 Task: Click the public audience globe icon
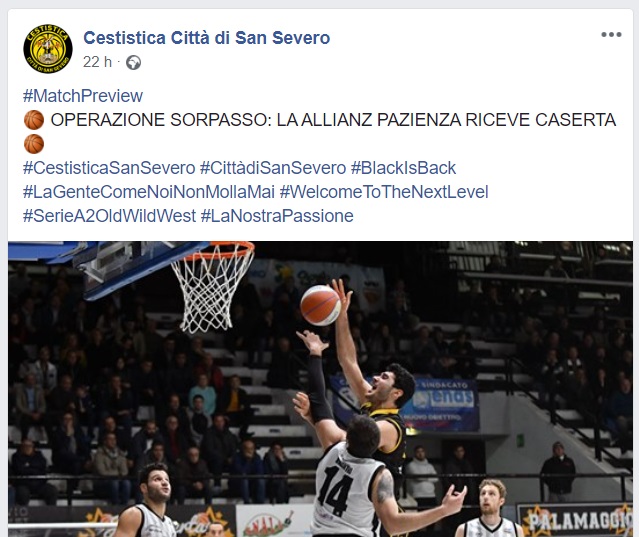133,63
